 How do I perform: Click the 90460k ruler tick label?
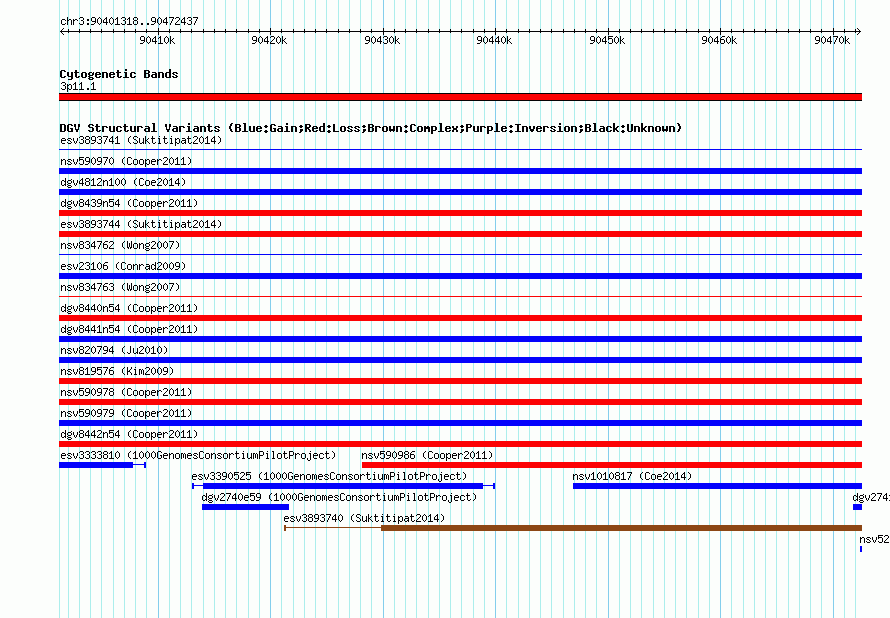click(719, 40)
